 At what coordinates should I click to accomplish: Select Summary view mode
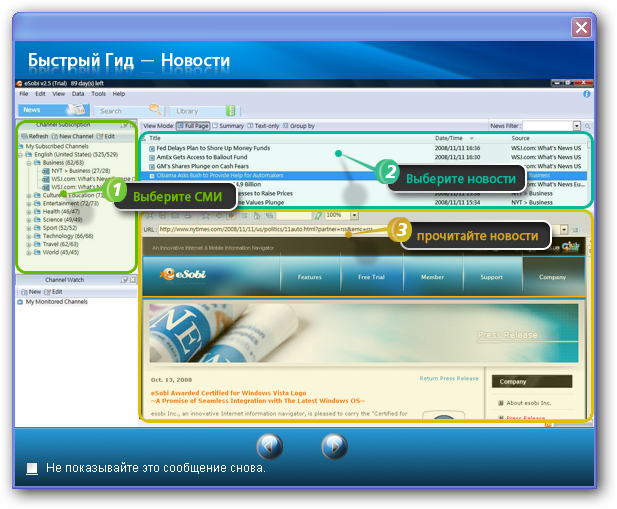click(228, 126)
